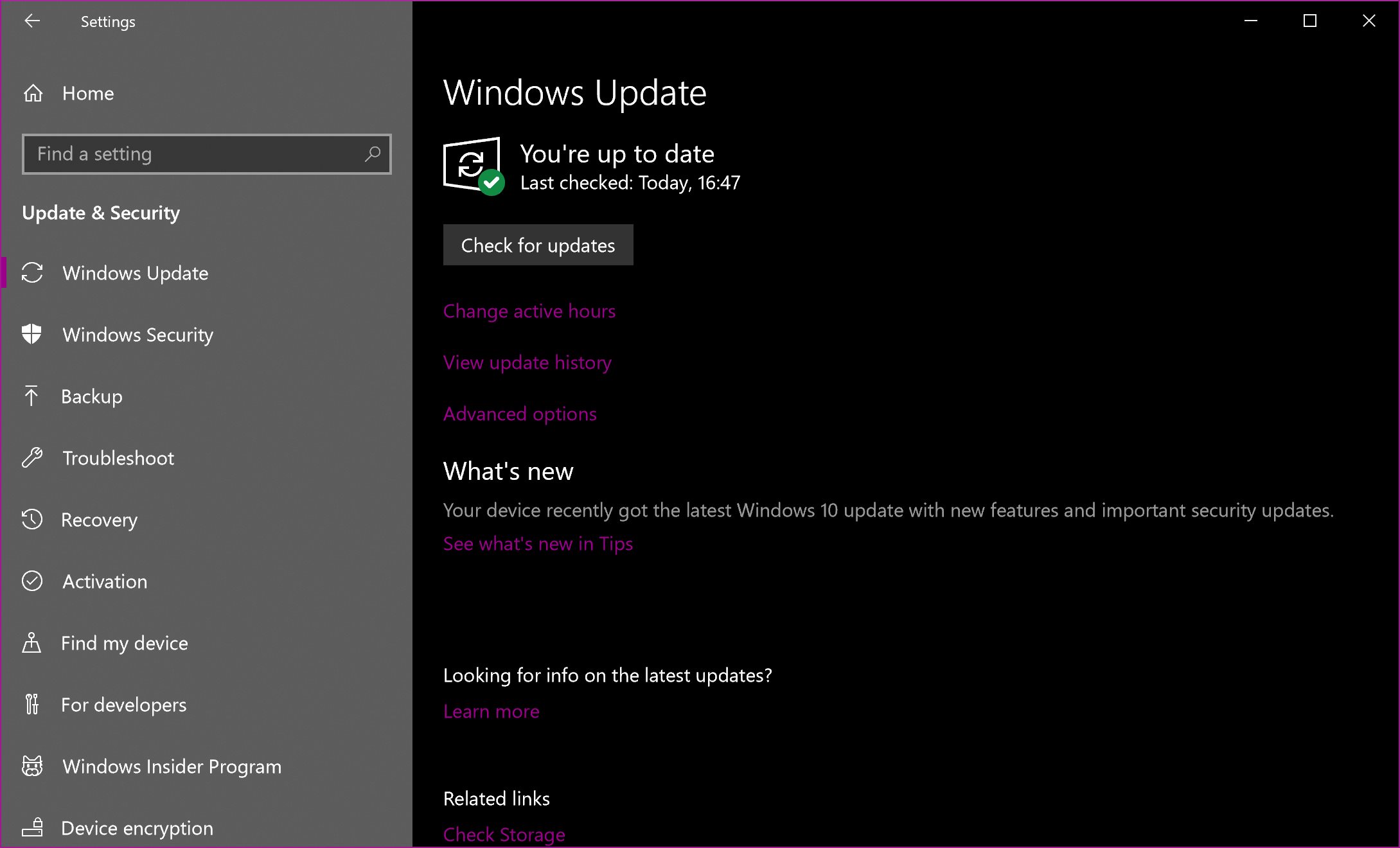The image size is (1400, 848).
Task: Click the Windows Security shield icon
Action: click(x=31, y=334)
